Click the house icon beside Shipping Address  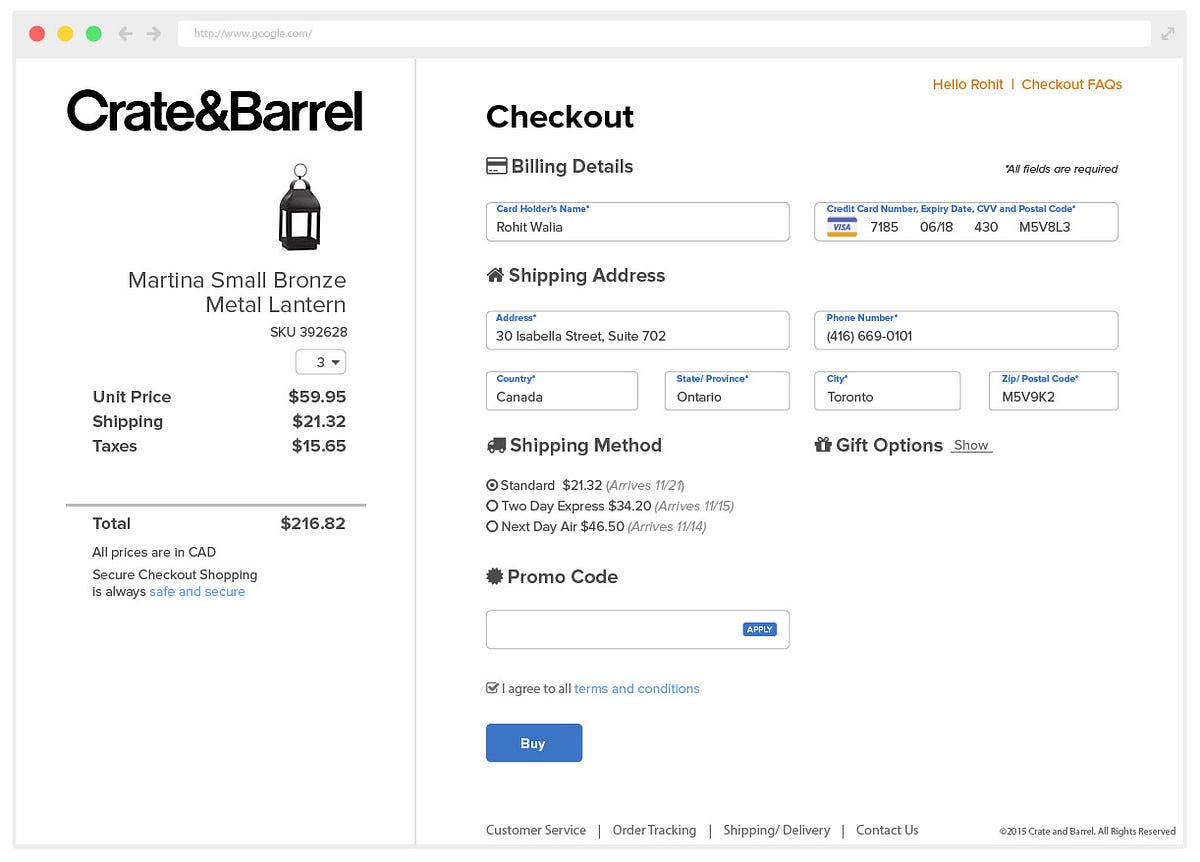point(495,275)
